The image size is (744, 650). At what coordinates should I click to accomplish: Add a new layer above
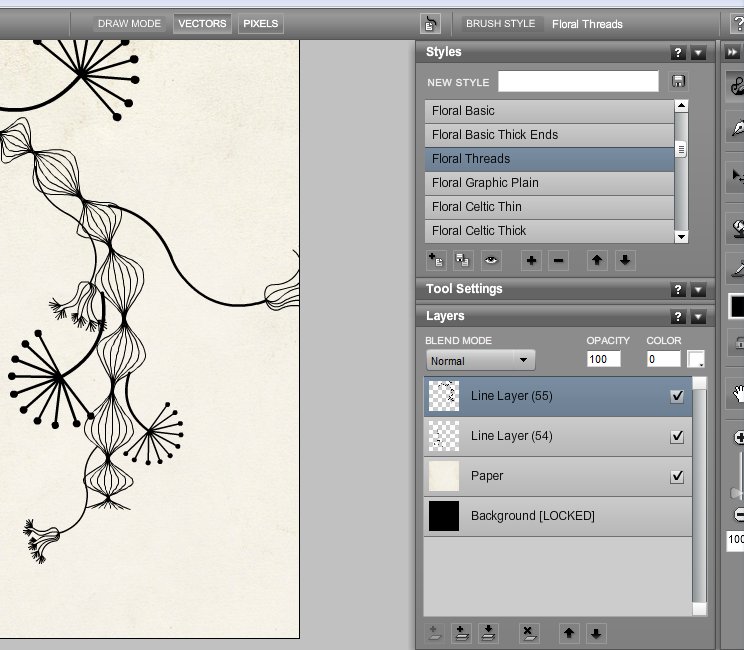461,633
